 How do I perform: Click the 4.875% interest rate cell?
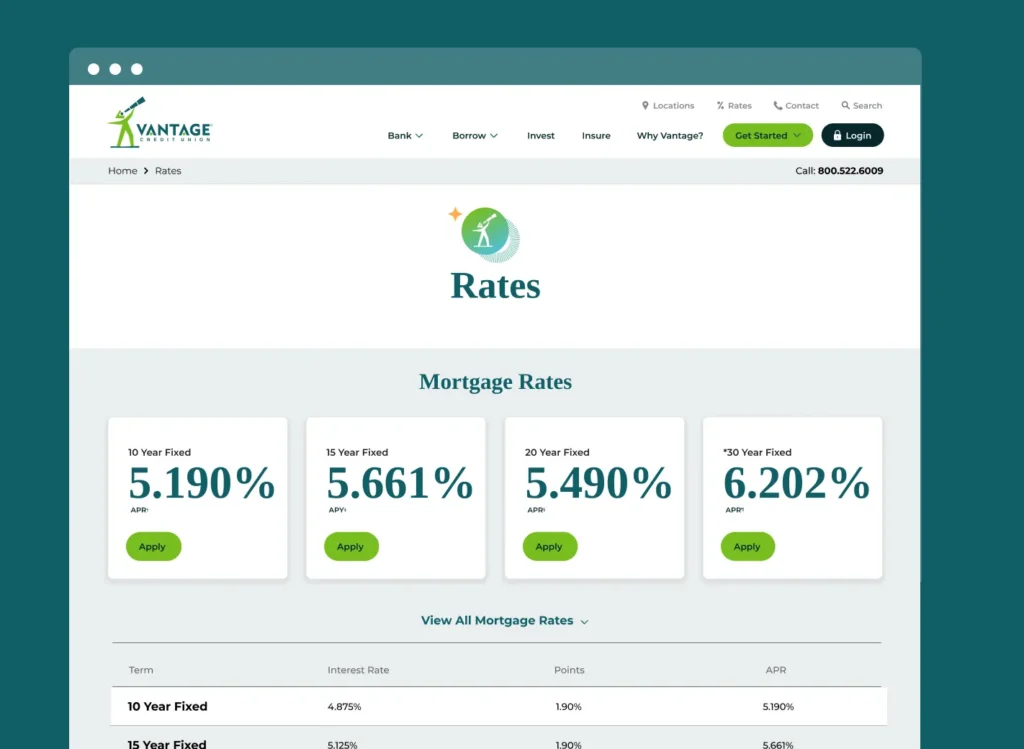pos(344,707)
